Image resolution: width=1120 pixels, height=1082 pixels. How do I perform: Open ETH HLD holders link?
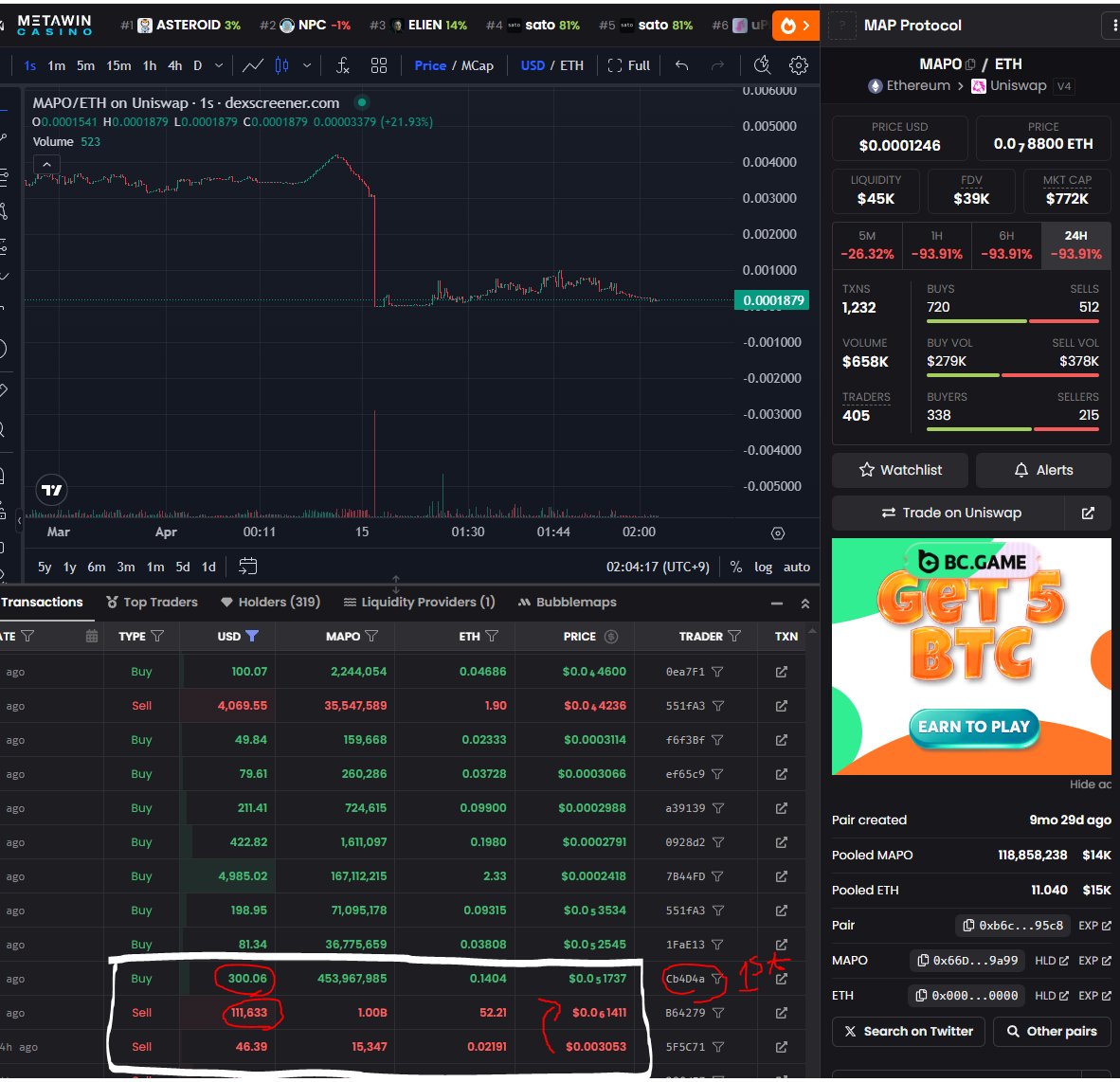pyautogui.click(x=1052, y=996)
